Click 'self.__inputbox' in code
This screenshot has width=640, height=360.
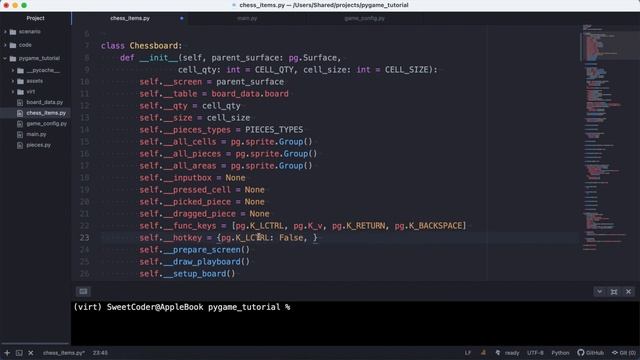176,178
